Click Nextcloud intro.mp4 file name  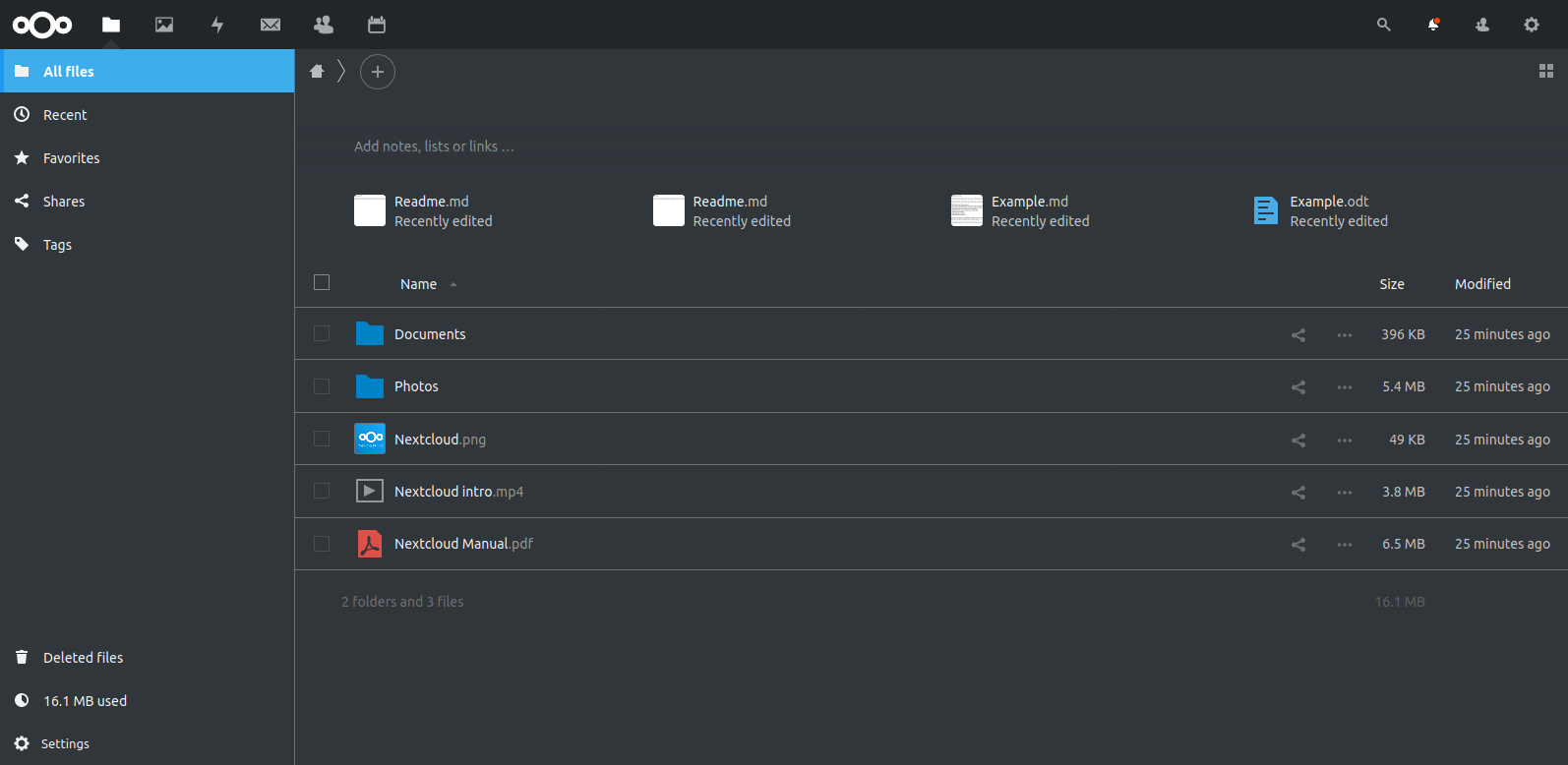coord(458,492)
